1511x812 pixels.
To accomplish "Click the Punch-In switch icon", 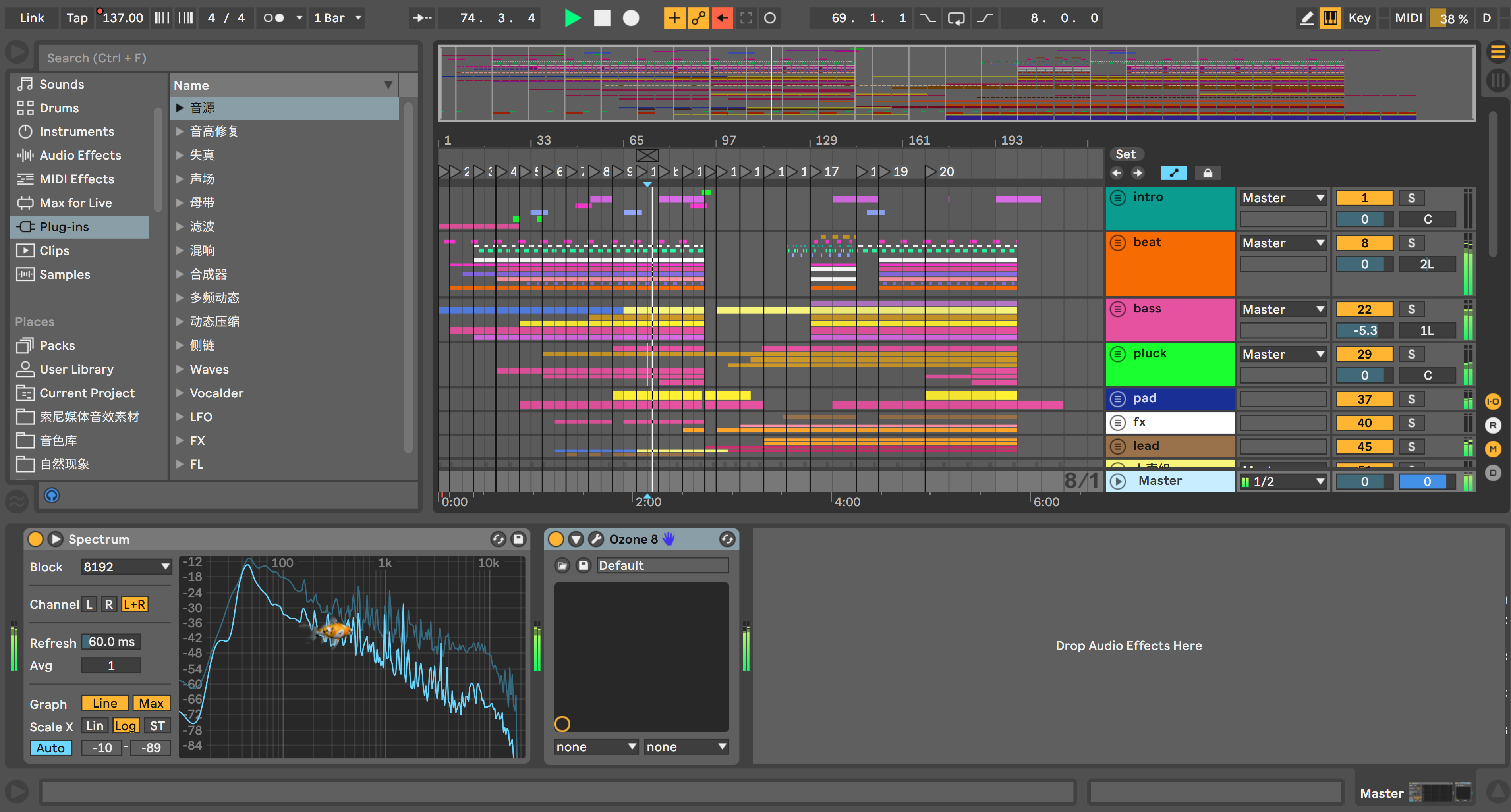I will click(x=927, y=18).
